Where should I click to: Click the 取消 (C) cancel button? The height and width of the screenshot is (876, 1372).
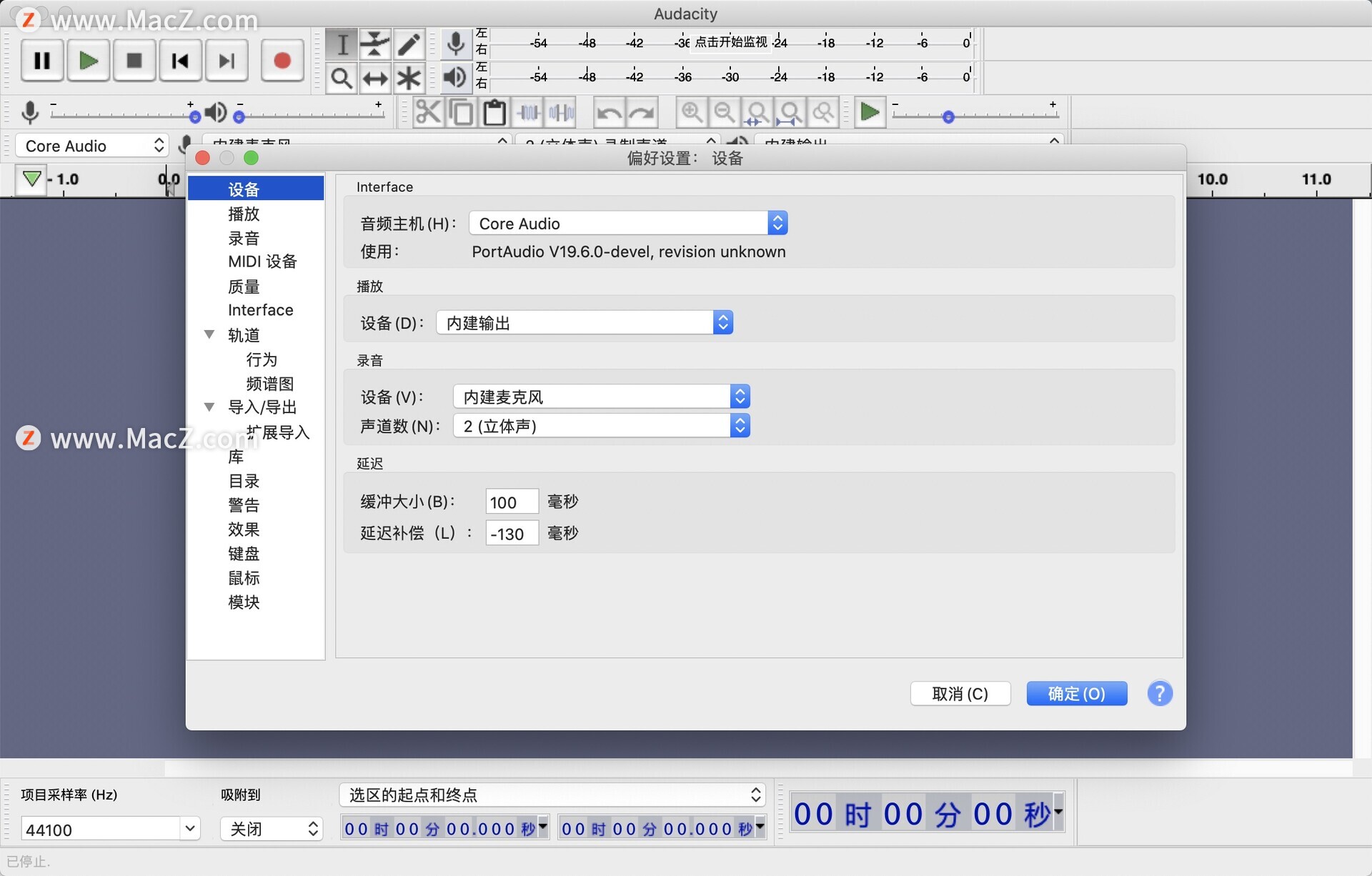pos(960,694)
